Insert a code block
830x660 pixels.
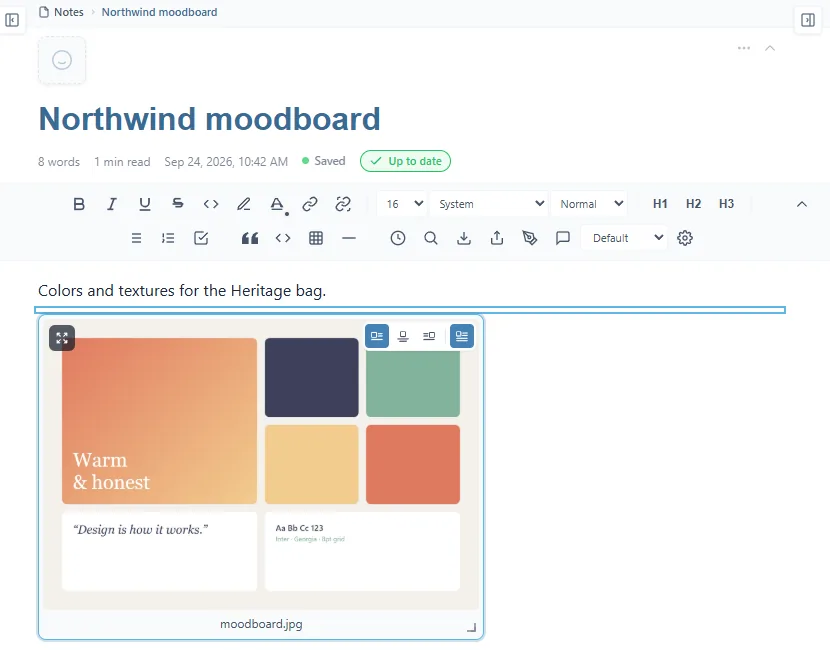[x=283, y=238]
